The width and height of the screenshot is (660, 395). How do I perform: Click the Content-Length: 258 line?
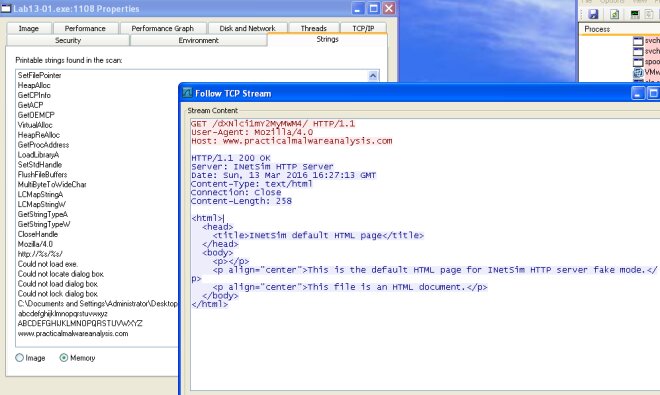pos(241,201)
